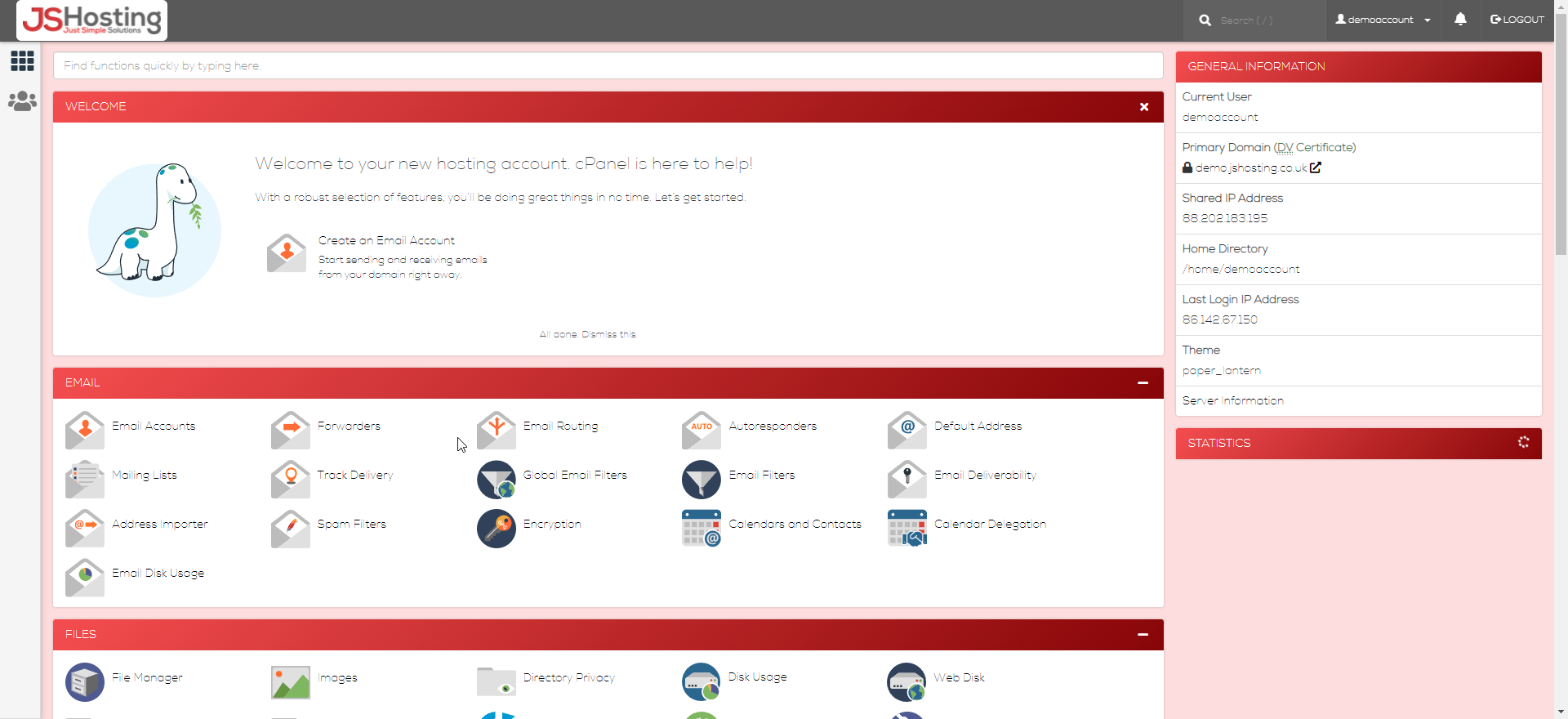Click the JSHosting logo
1568x719 pixels.
tap(91, 20)
